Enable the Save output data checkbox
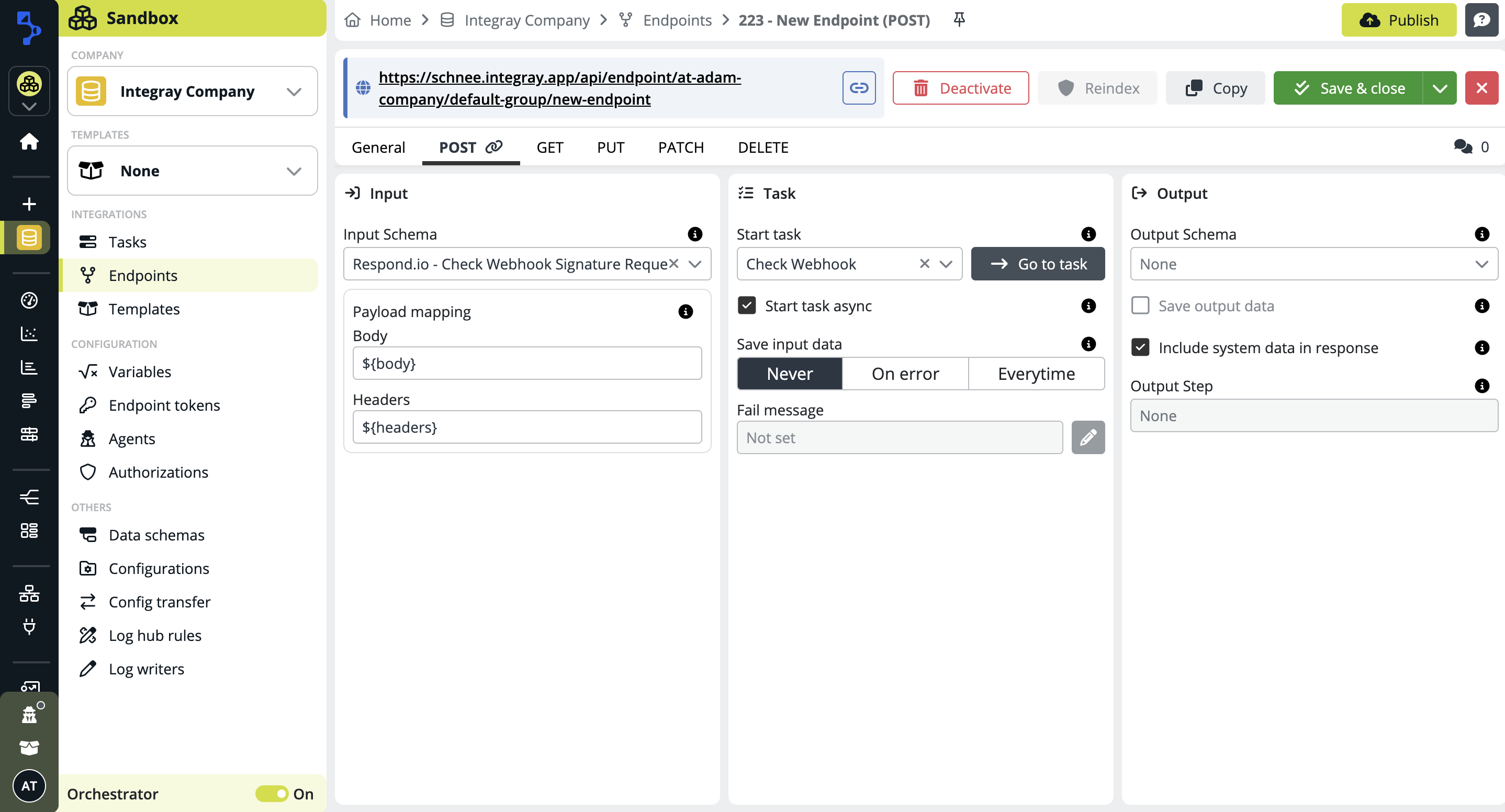 tap(1140, 306)
